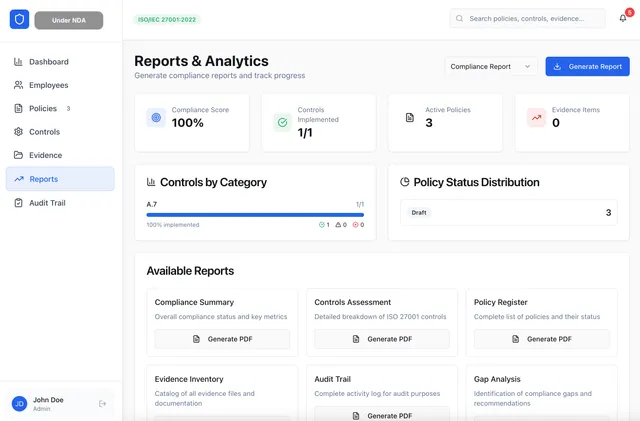
Task: Click the warning triangle partial count icon
Action: [x=338, y=225]
